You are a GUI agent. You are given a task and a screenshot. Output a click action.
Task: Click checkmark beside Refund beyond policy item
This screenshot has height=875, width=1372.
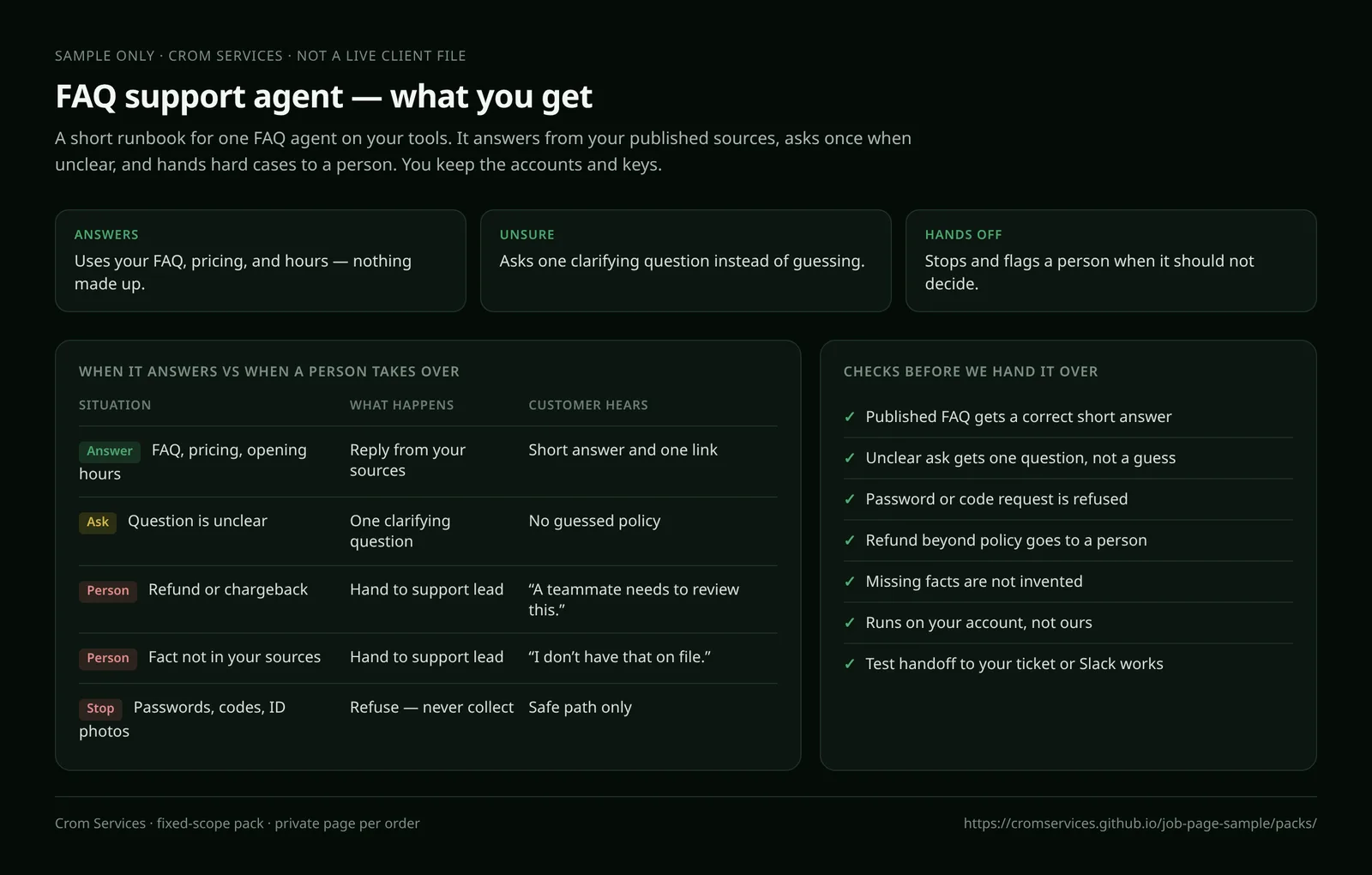(x=850, y=540)
